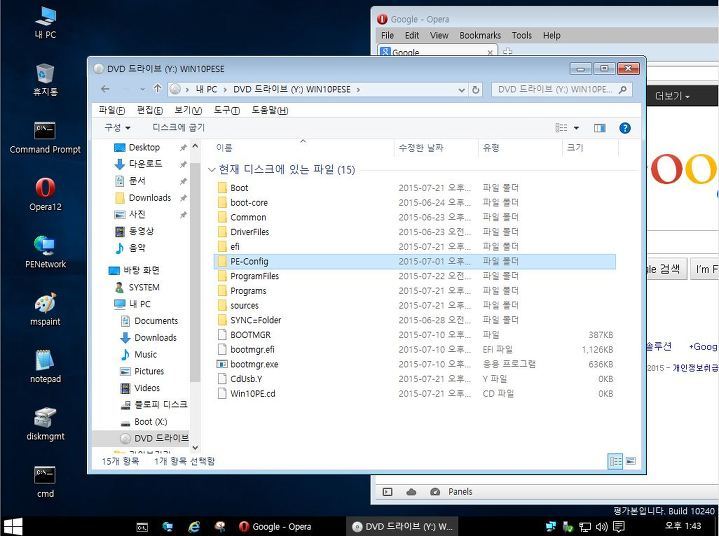Open the 도움말(H) menu
Screen dimensions: 719x536
point(270,110)
